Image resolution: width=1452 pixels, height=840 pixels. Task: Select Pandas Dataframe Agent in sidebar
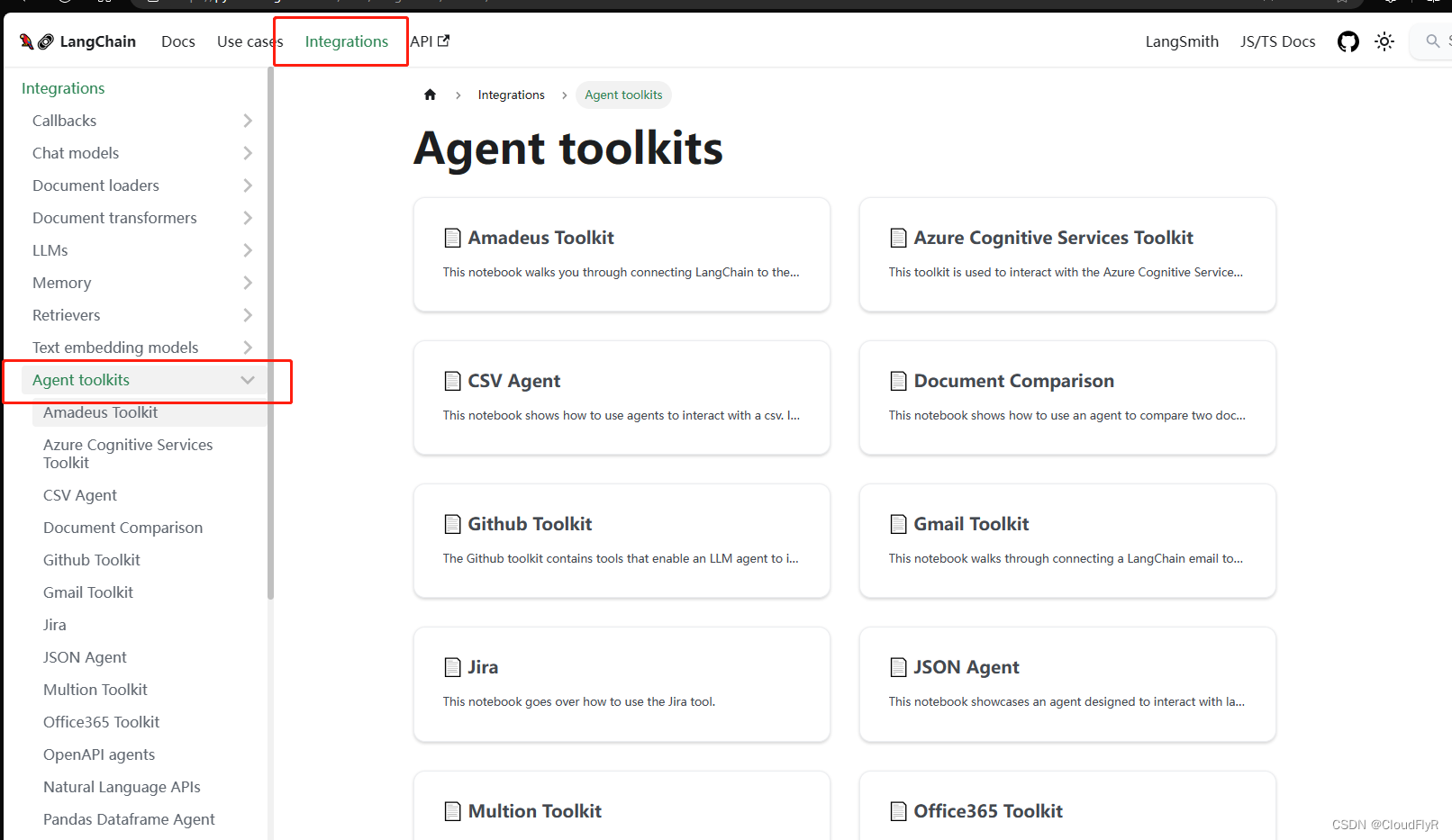pyautogui.click(x=129, y=819)
